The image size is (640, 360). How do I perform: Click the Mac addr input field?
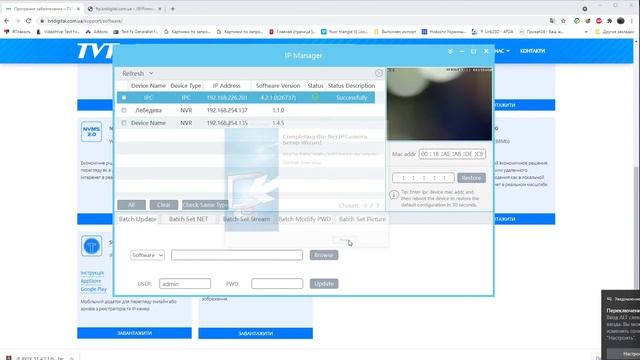[x=452, y=154]
